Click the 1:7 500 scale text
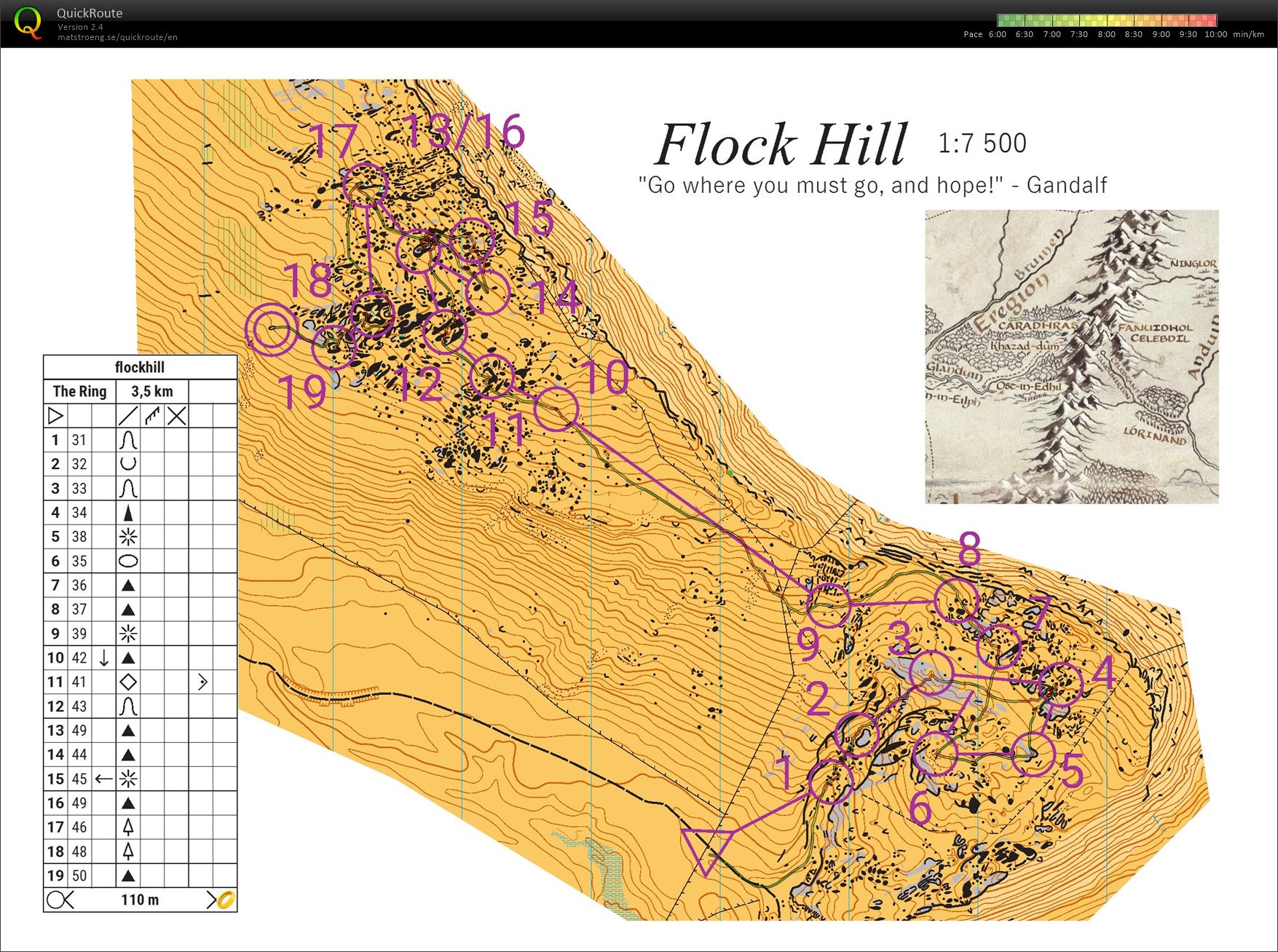 (x=982, y=143)
